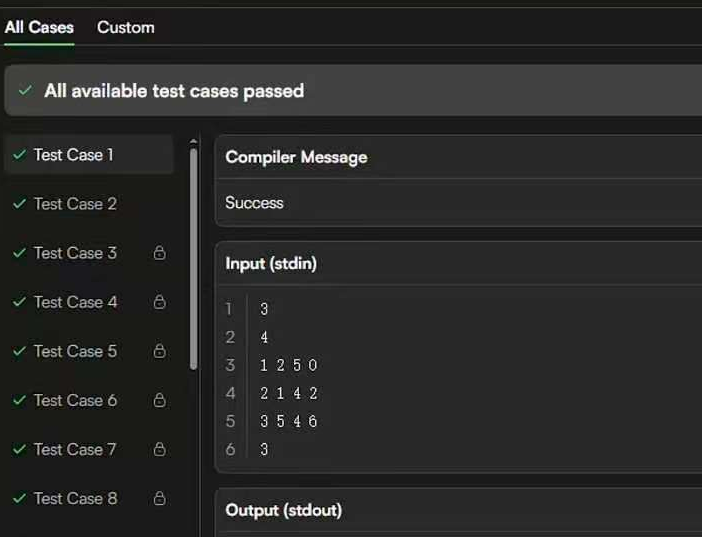Click the test case list scrollbar

point(193,260)
